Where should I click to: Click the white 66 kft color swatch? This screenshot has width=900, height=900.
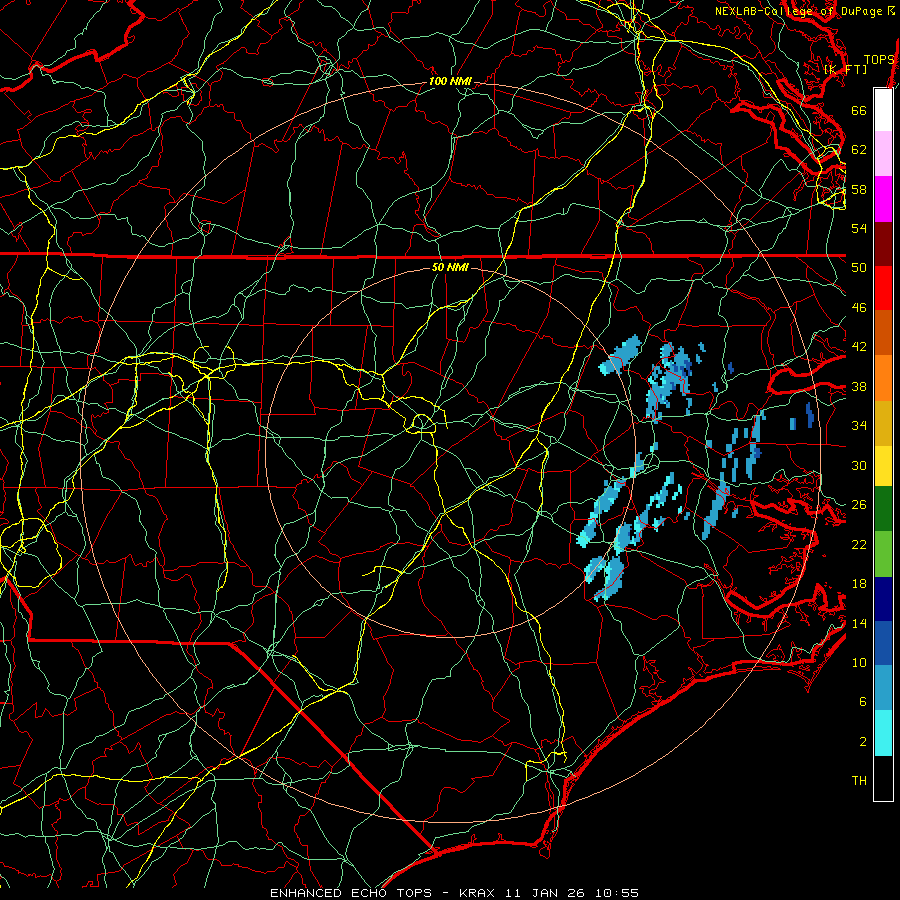[x=883, y=110]
